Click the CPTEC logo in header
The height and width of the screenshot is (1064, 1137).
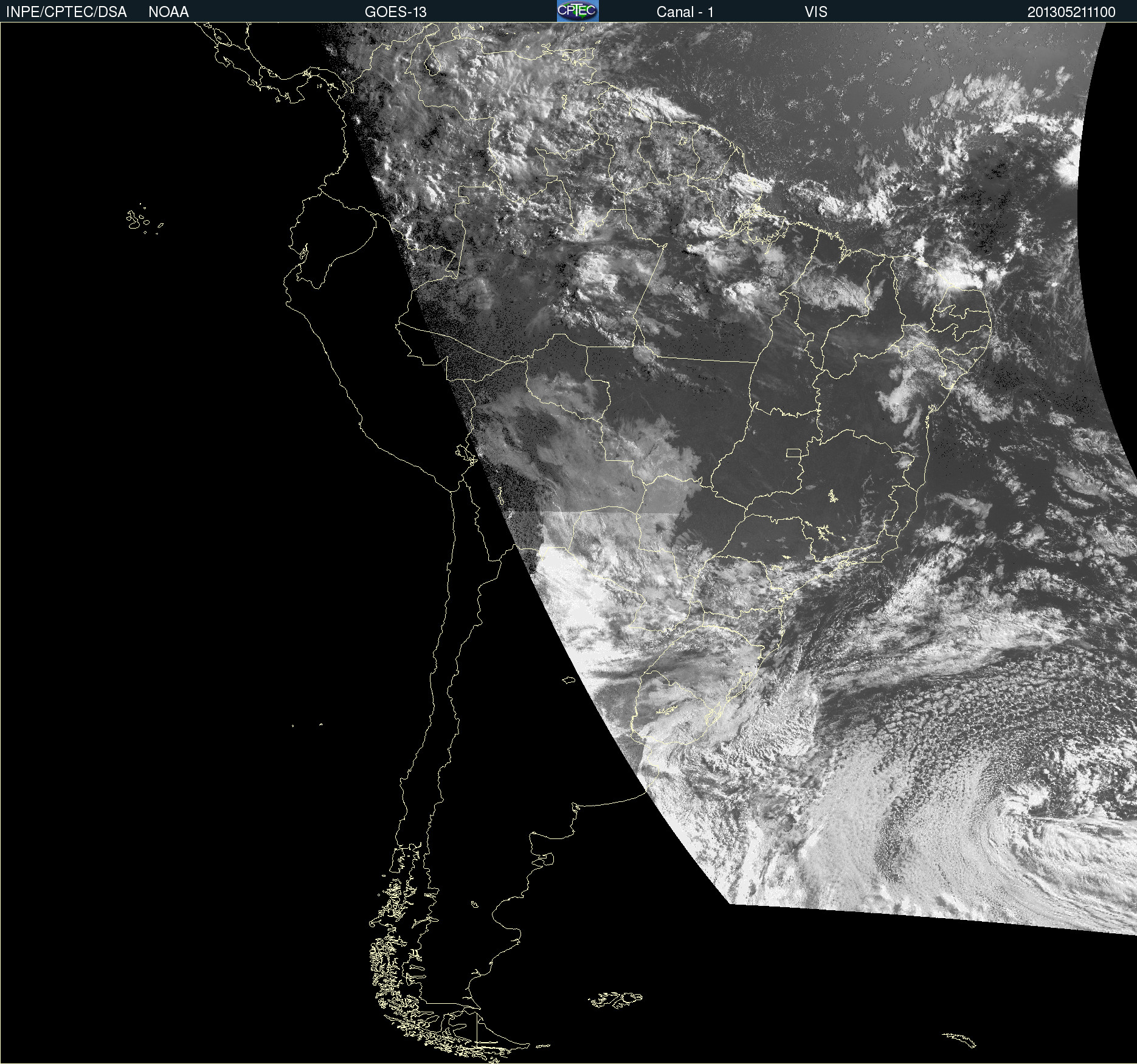tap(578, 11)
